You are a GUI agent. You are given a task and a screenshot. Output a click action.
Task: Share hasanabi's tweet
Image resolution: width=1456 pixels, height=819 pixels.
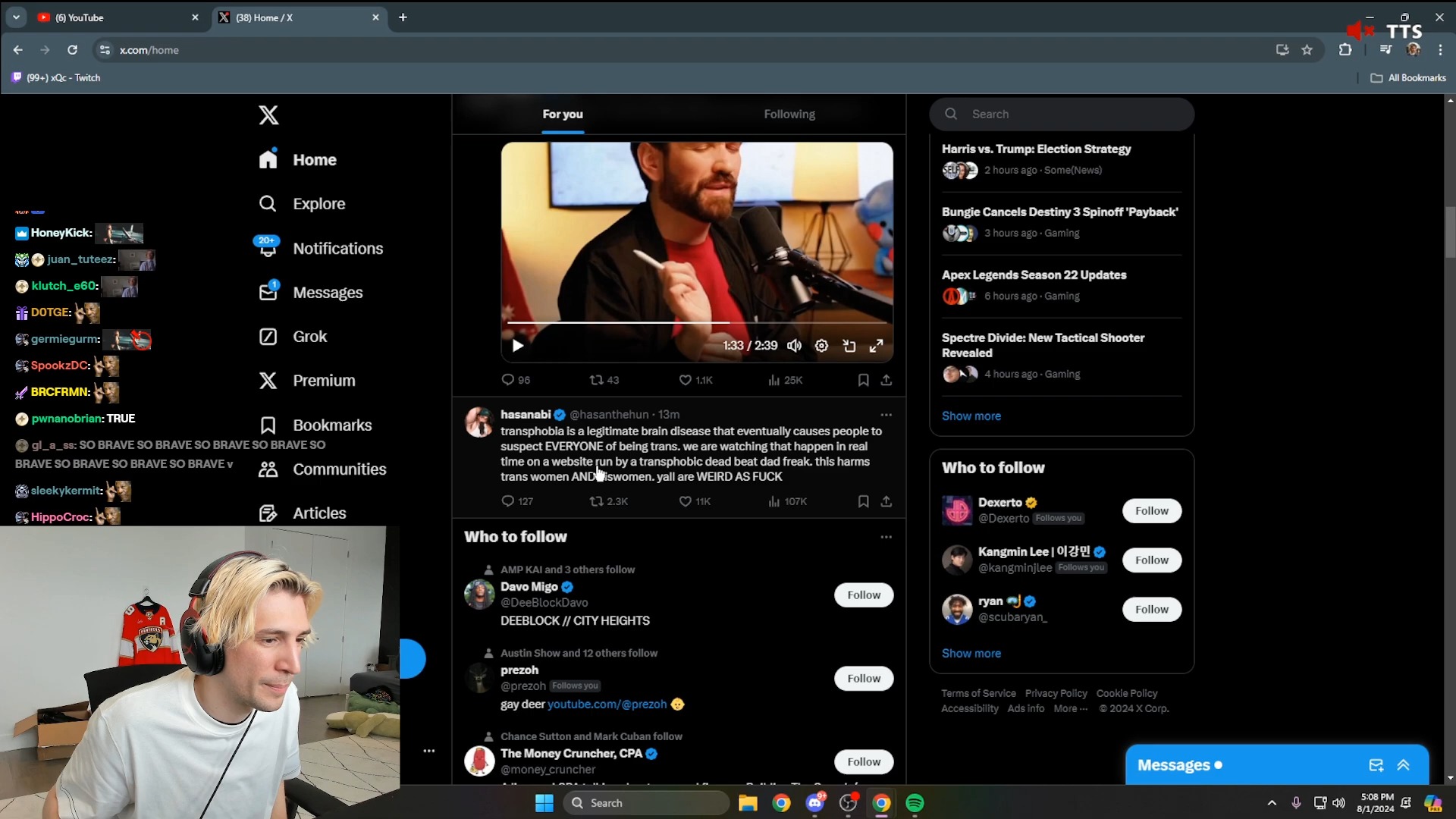pyautogui.click(x=886, y=501)
